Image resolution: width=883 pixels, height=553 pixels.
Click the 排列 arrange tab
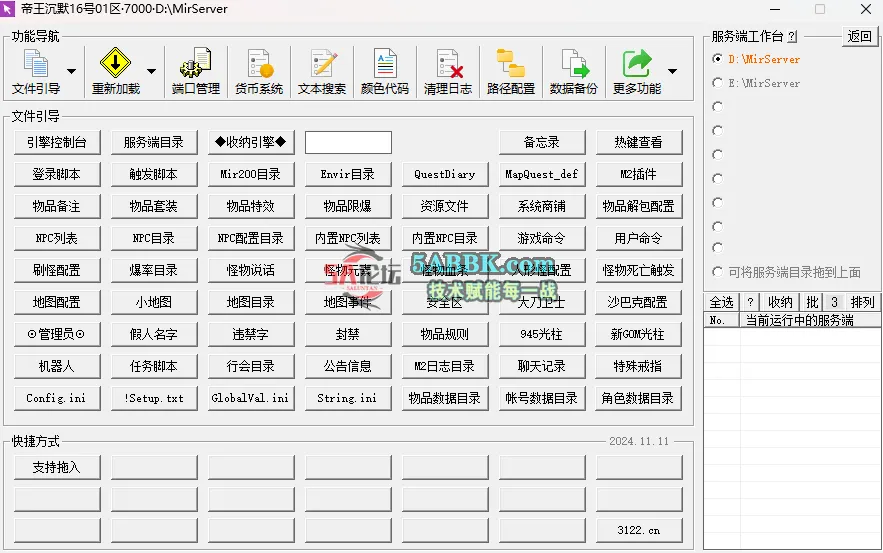[x=862, y=302]
